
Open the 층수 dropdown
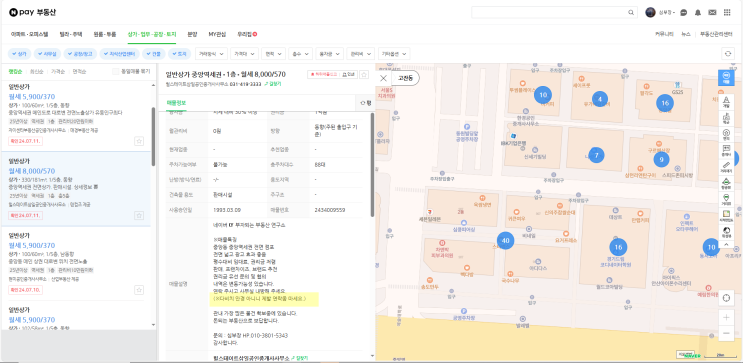[x=300, y=54]
